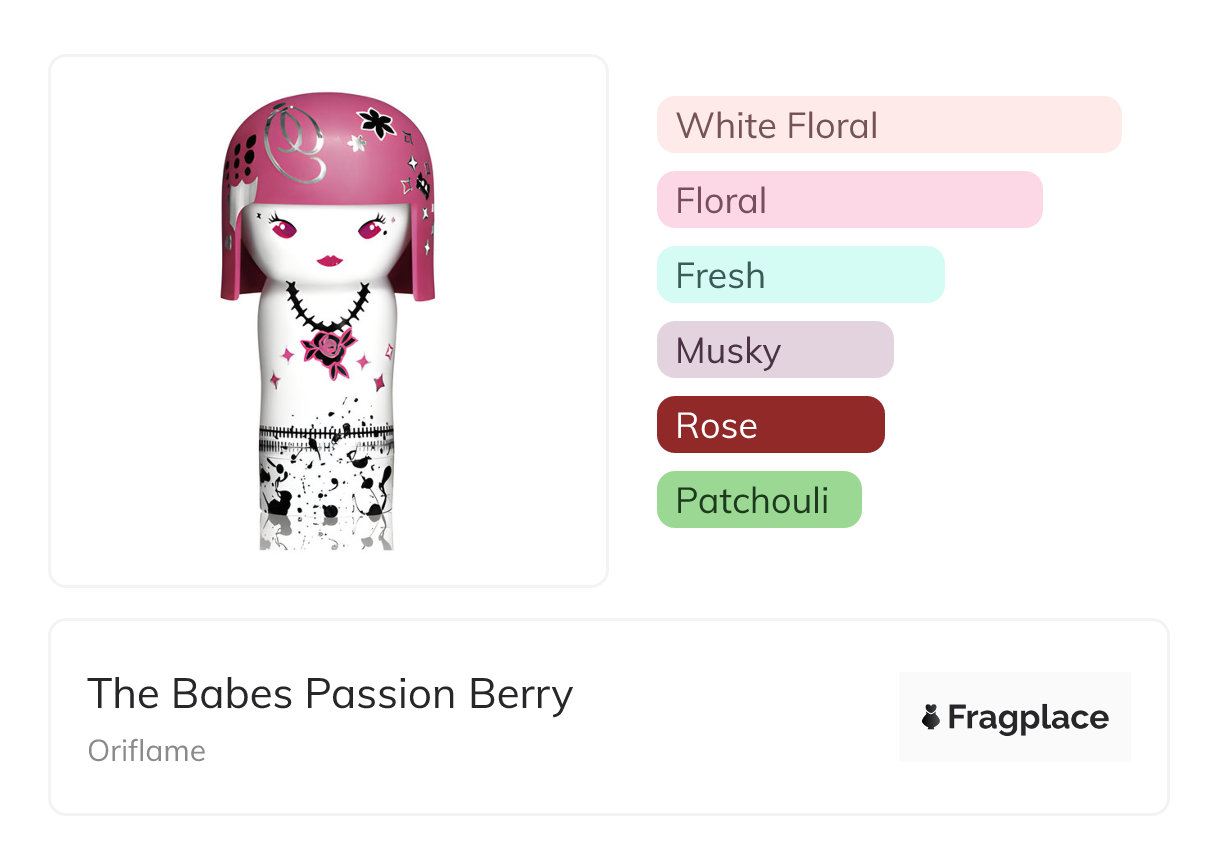This screenshot has height=864, width=1218.
Task: Choose the green Patchouli accord bar
Action: click(x=758, y=500)
